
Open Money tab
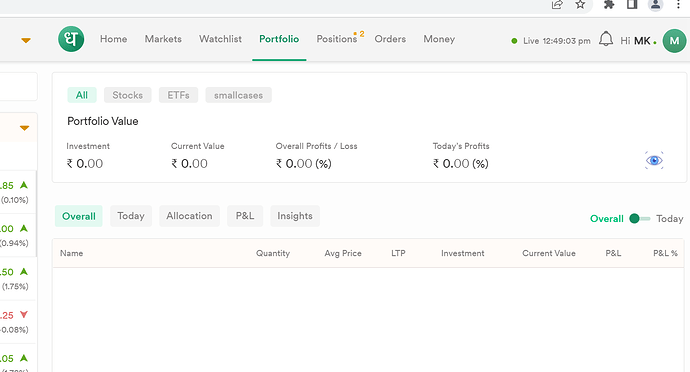(439, 39)
